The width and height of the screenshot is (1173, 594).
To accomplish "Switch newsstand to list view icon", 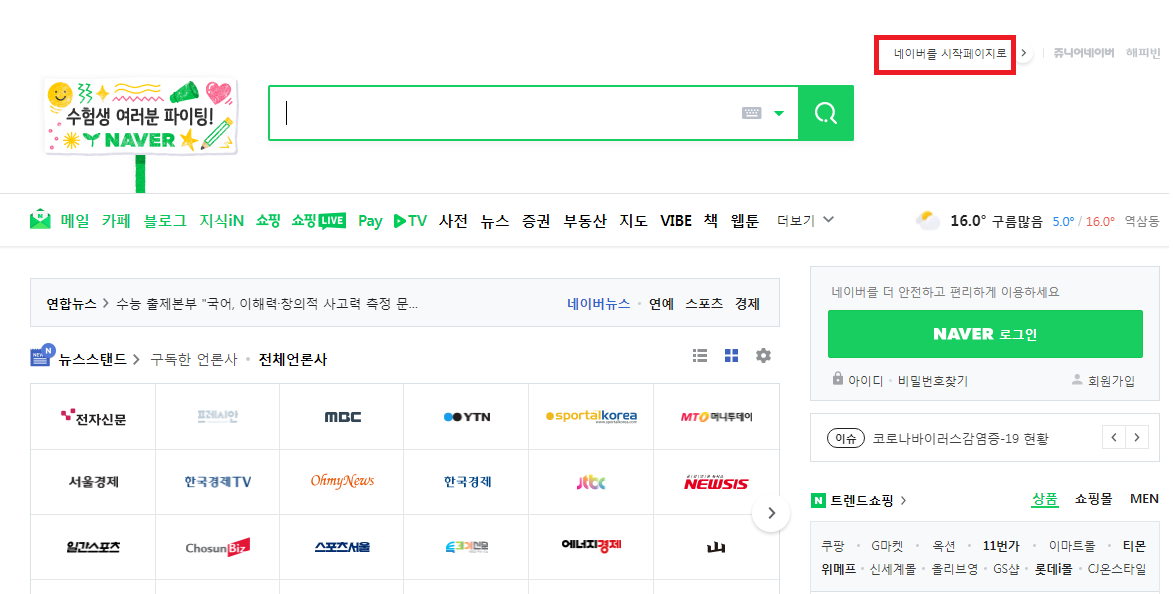I will click(700, 355).
